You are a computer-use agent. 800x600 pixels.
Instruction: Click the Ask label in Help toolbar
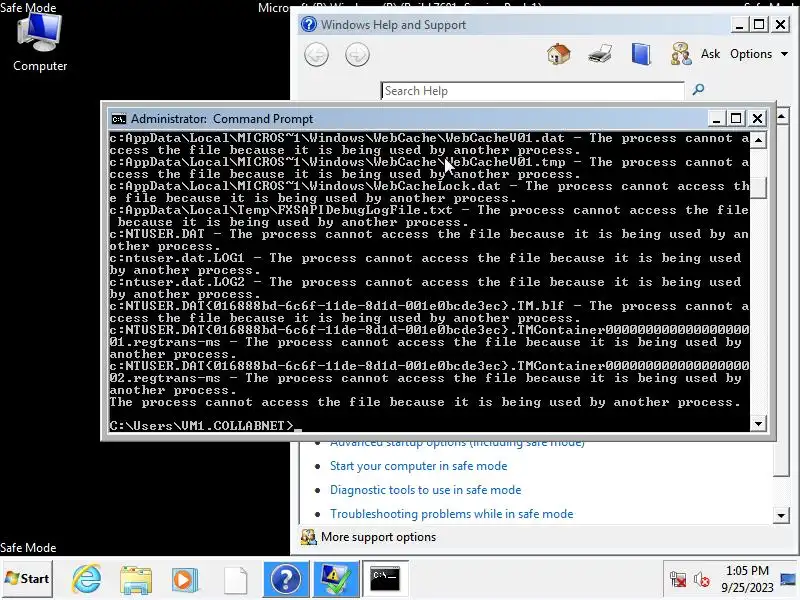coord(710,54)
